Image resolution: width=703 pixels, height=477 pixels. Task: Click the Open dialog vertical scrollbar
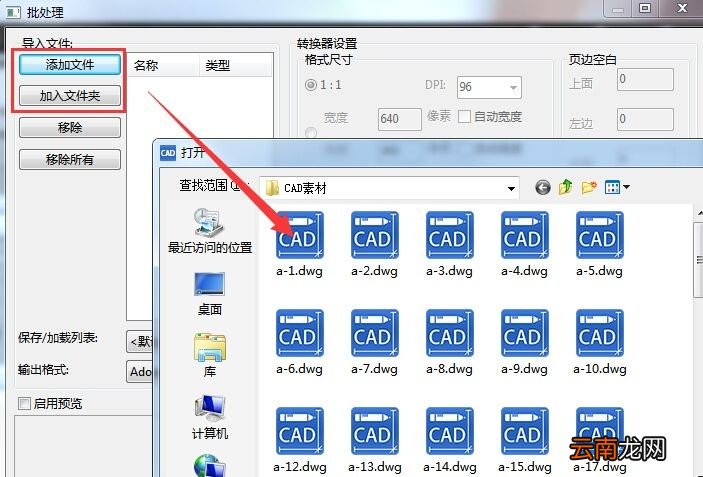coord(699,260)
